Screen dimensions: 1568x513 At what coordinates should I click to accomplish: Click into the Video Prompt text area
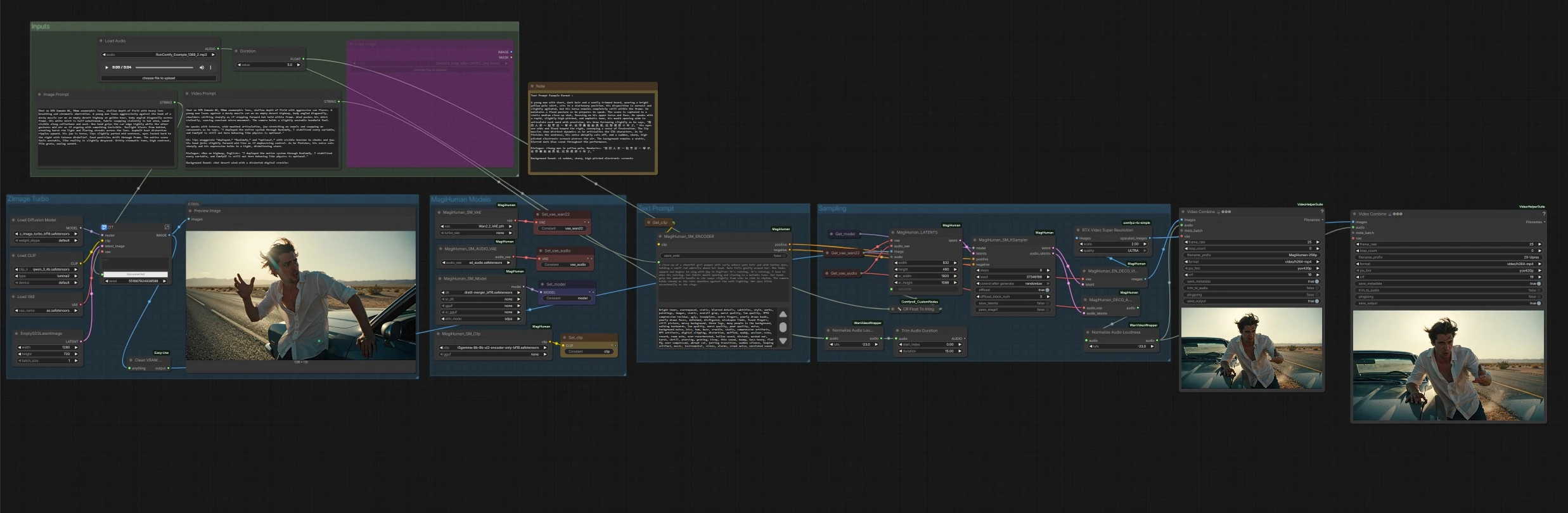pyautogui.click(x=262, y=136)
